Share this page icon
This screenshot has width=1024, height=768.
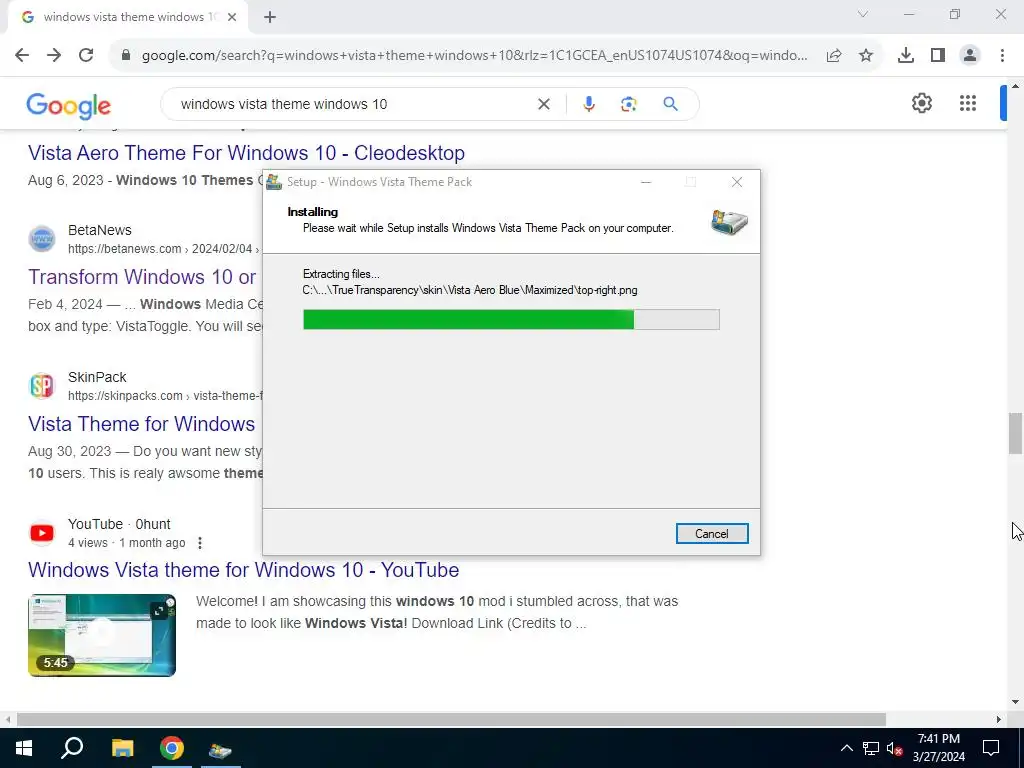834,56
